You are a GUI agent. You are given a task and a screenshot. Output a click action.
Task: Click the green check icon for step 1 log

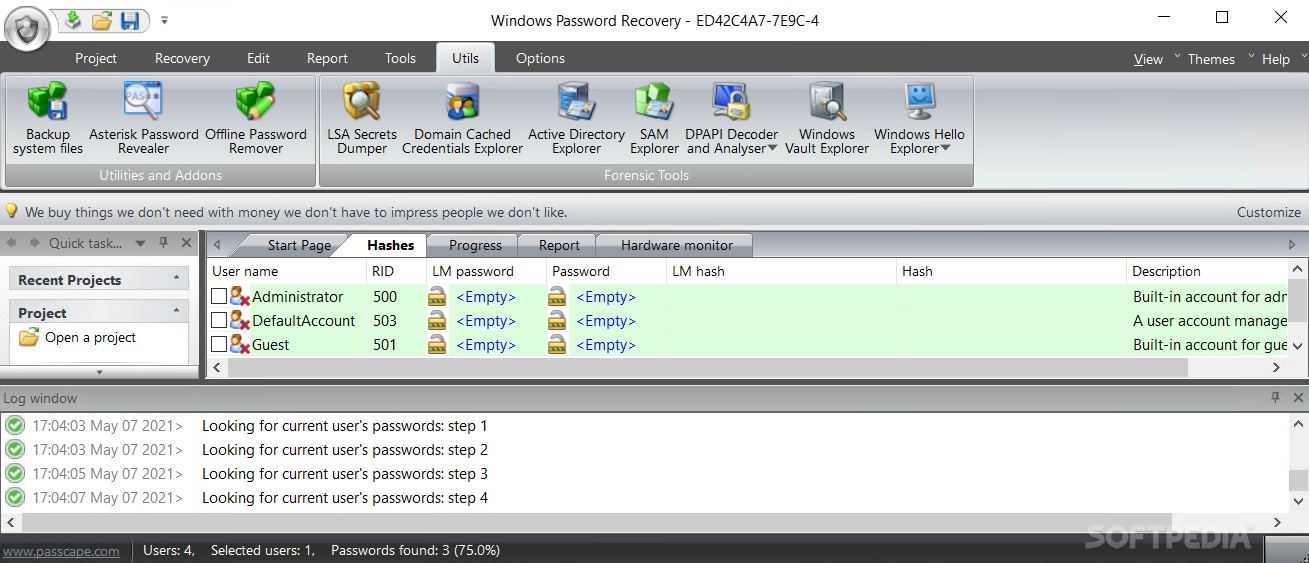point(15,426)
